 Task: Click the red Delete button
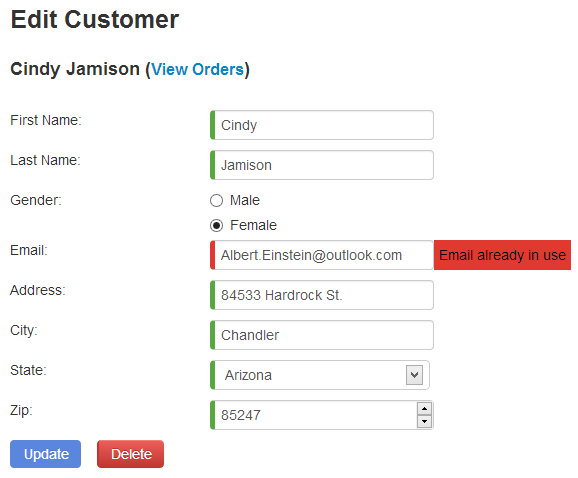[130, 454]
